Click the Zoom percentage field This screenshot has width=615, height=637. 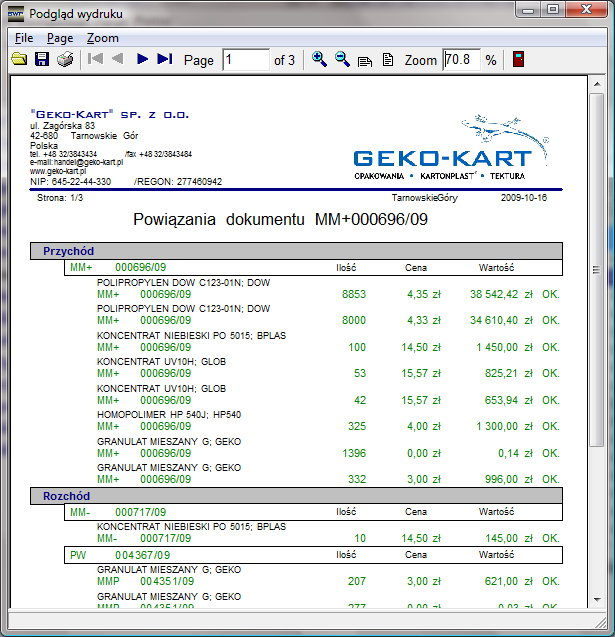(460, 60)
